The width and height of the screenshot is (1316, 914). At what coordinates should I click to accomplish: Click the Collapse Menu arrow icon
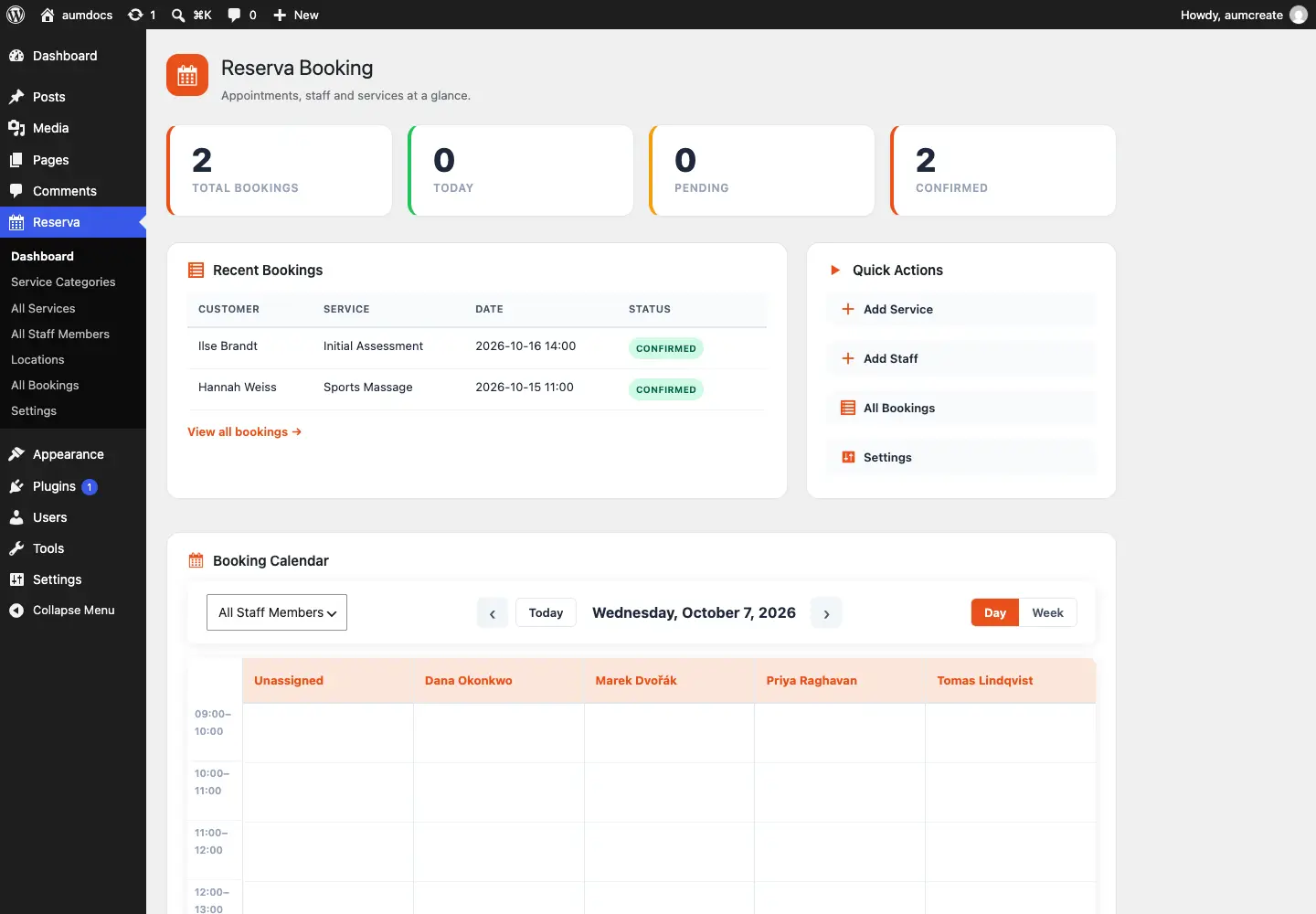16,611
